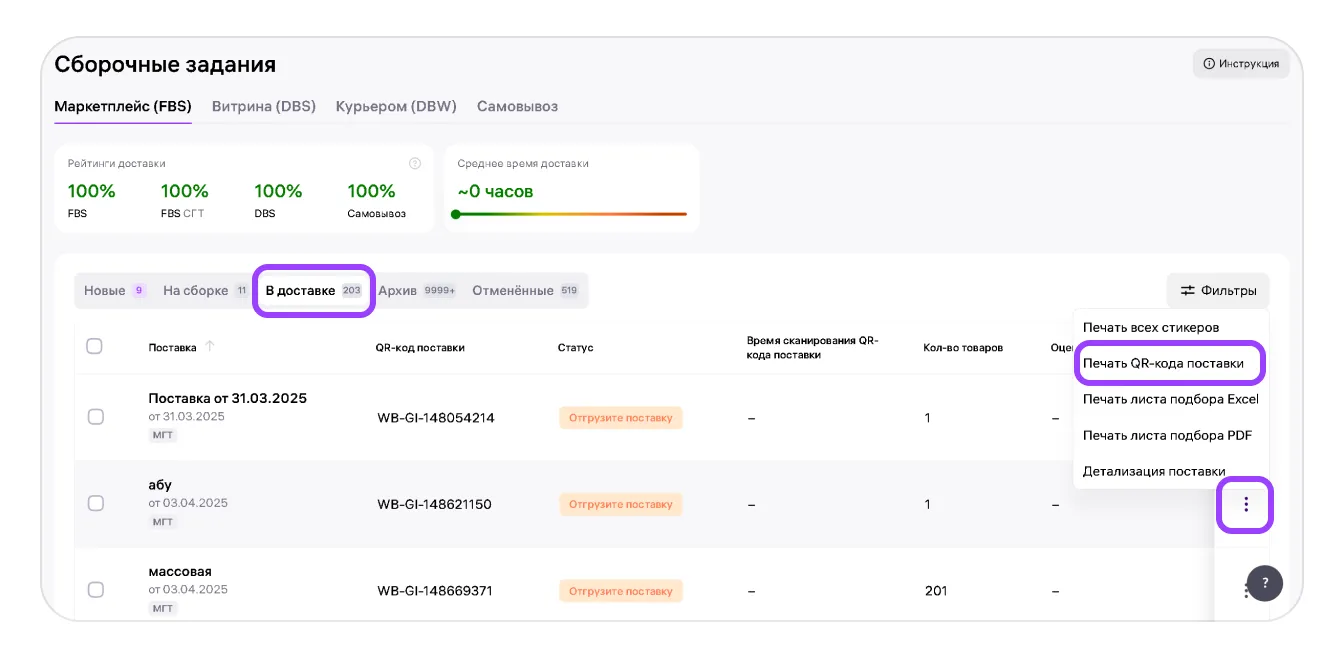This screenshot has height=658, width=1344.
Task: Switch to Витрина (DBS) tab
Action: pyautogui.click(x=263, y=106)
